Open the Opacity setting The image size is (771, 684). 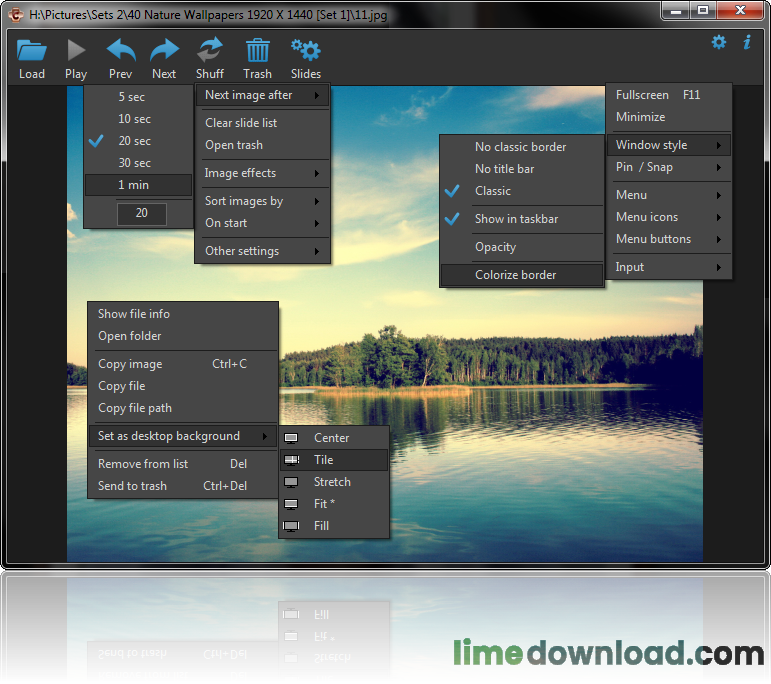pyautogui.click(x=496, y=247)
